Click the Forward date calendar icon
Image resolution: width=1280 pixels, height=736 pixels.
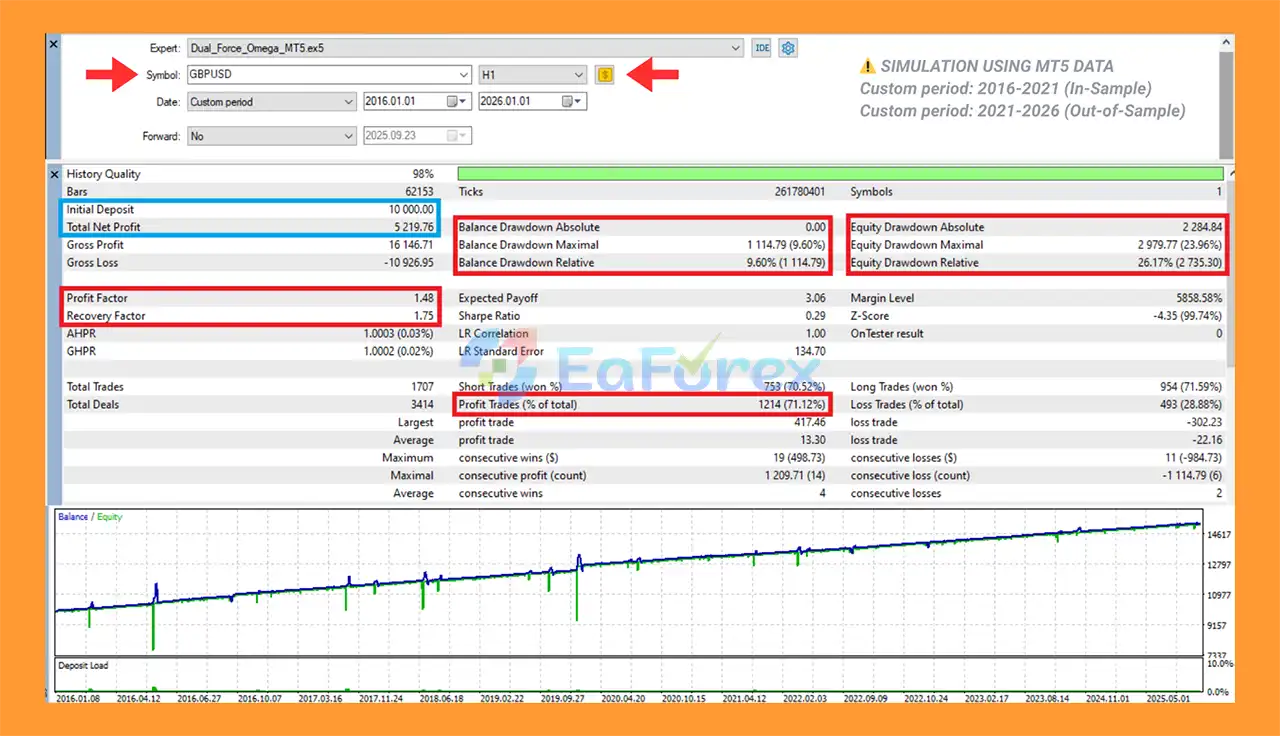click(x=456, y=136)
